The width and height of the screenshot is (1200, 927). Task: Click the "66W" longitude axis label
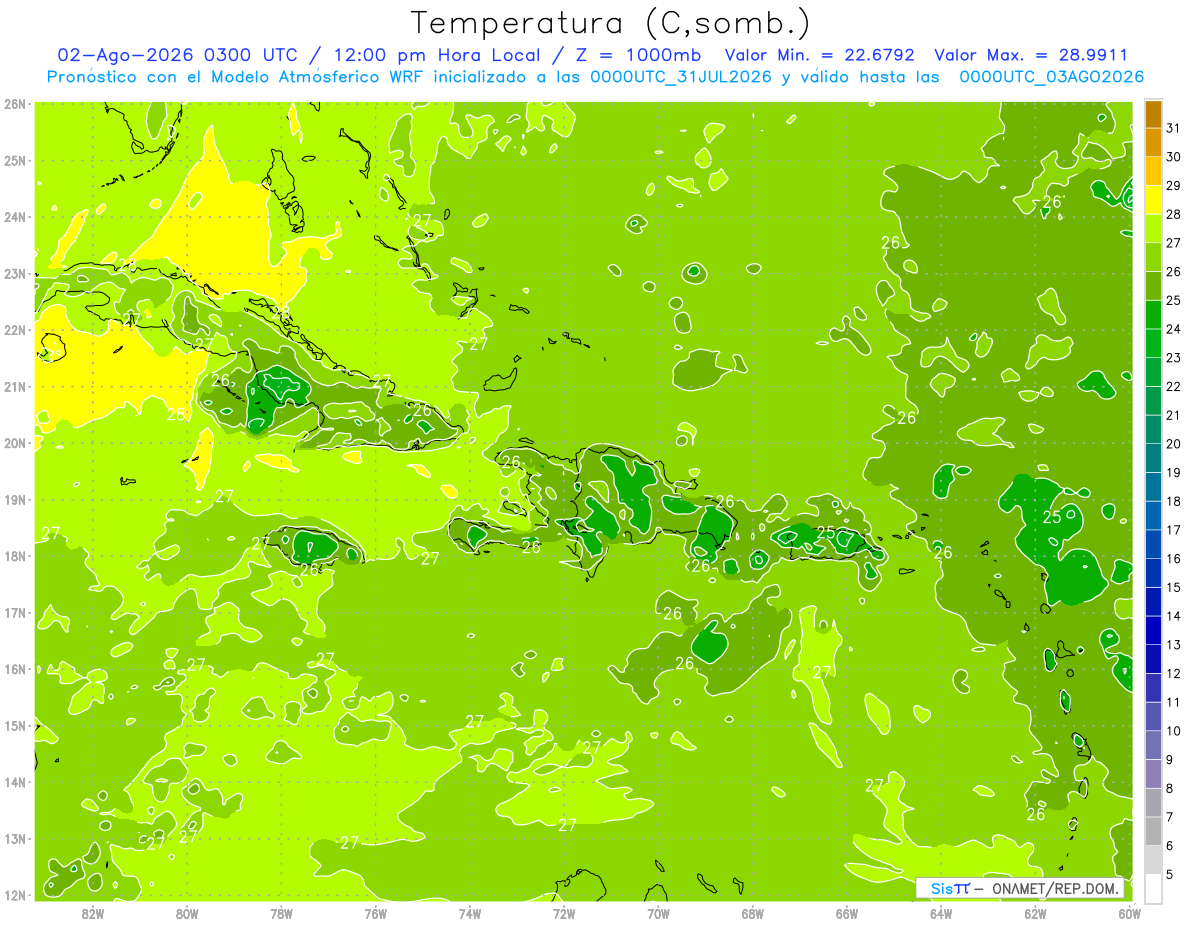pos(847,913)
